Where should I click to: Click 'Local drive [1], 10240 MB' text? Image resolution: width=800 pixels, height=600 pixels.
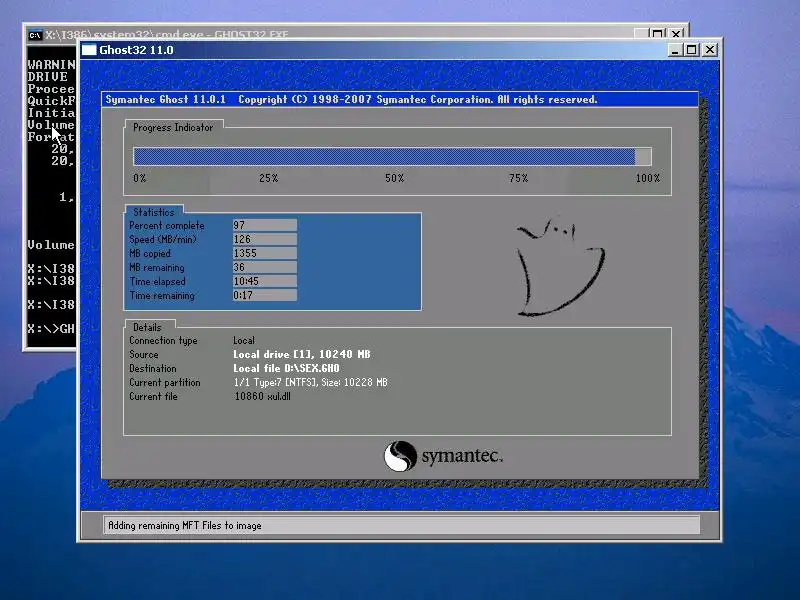pos(302,354)
